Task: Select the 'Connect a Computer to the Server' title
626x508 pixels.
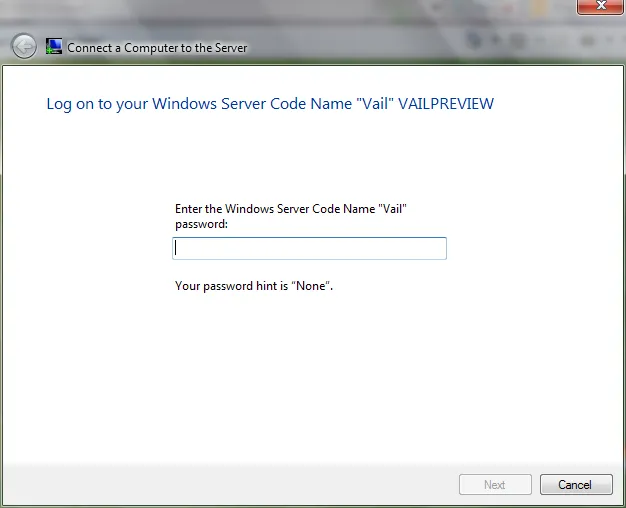Action: [x=157, y=48]
